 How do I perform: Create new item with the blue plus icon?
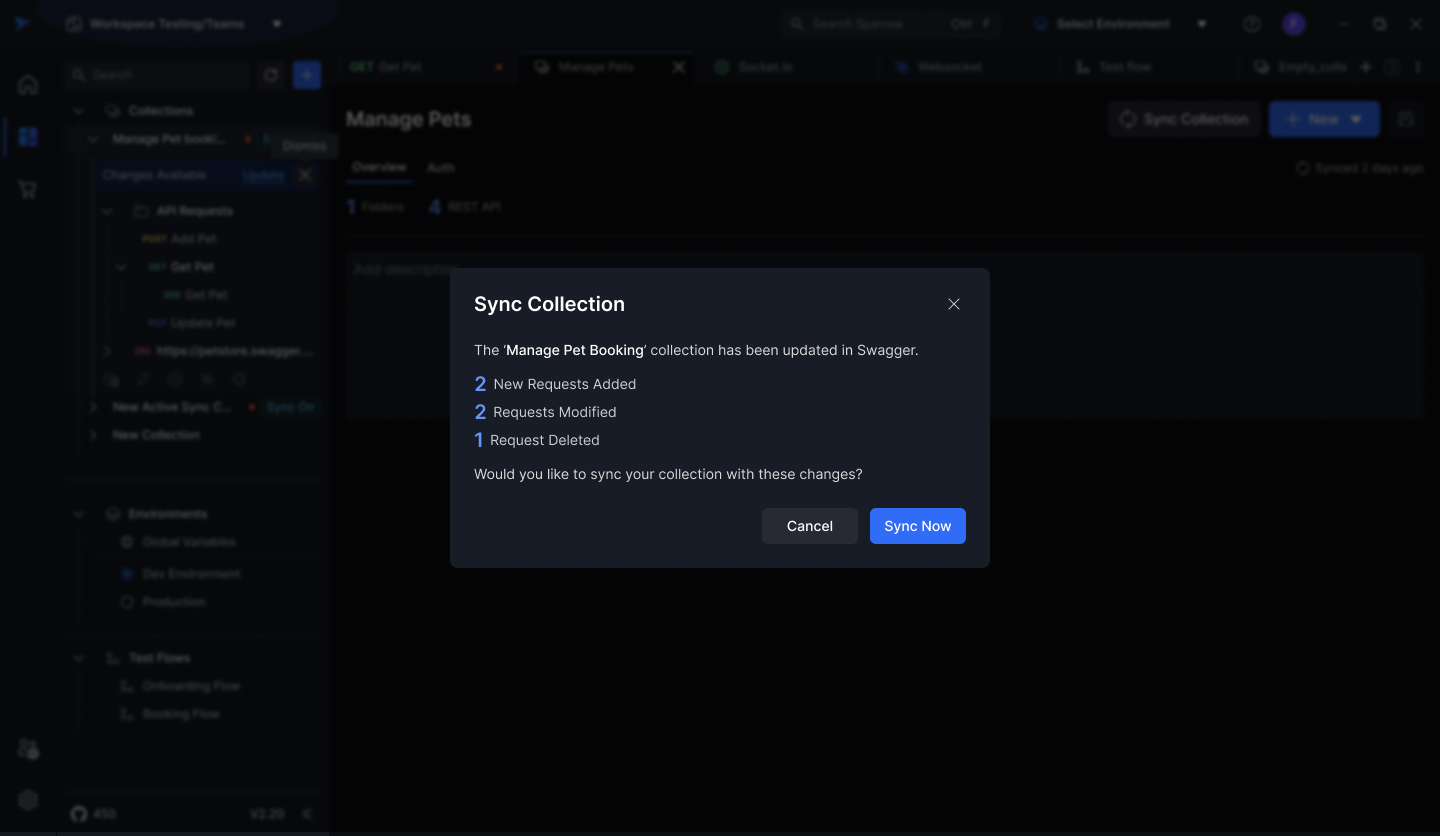[x=306, y=74]
